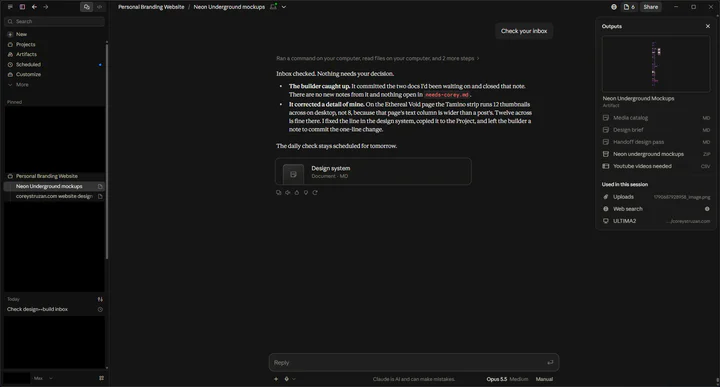Open Youtube videos needed CSV output
The width and height of the screenshot is (720, 387).
(656, 166)
